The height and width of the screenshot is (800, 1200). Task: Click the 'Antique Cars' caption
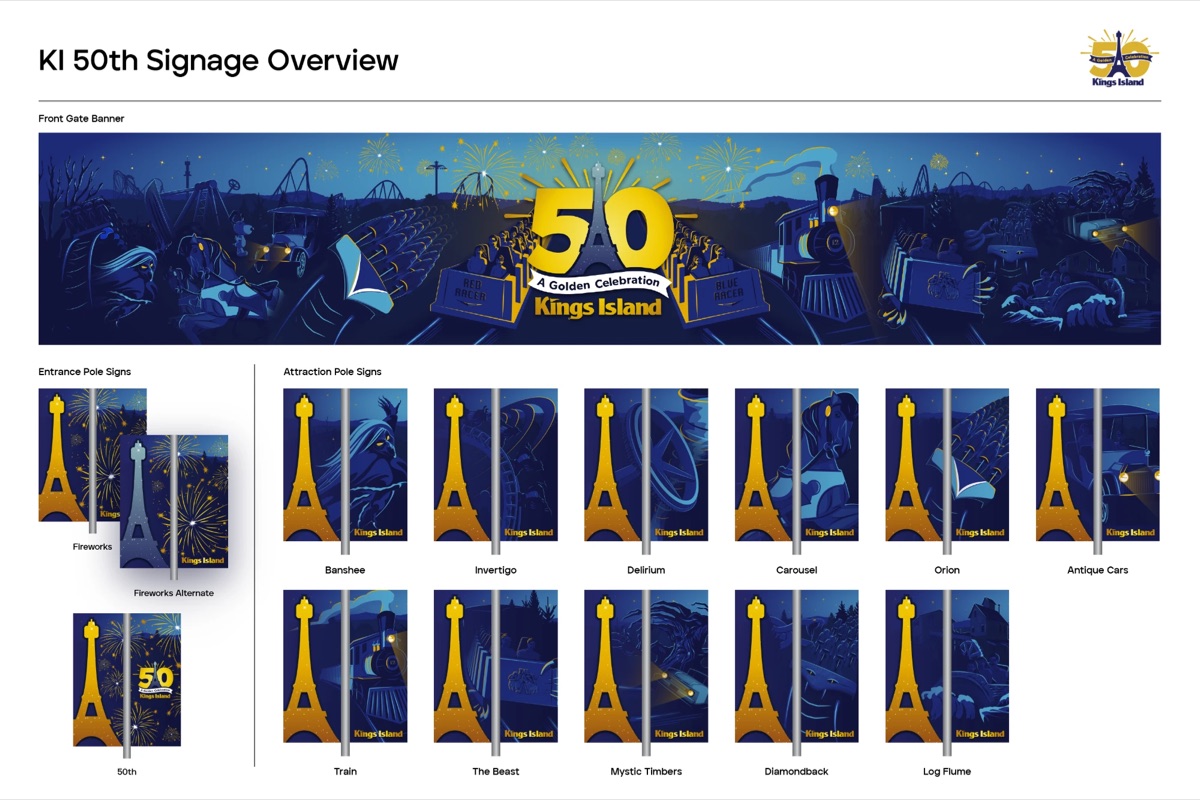(1098, 570)
